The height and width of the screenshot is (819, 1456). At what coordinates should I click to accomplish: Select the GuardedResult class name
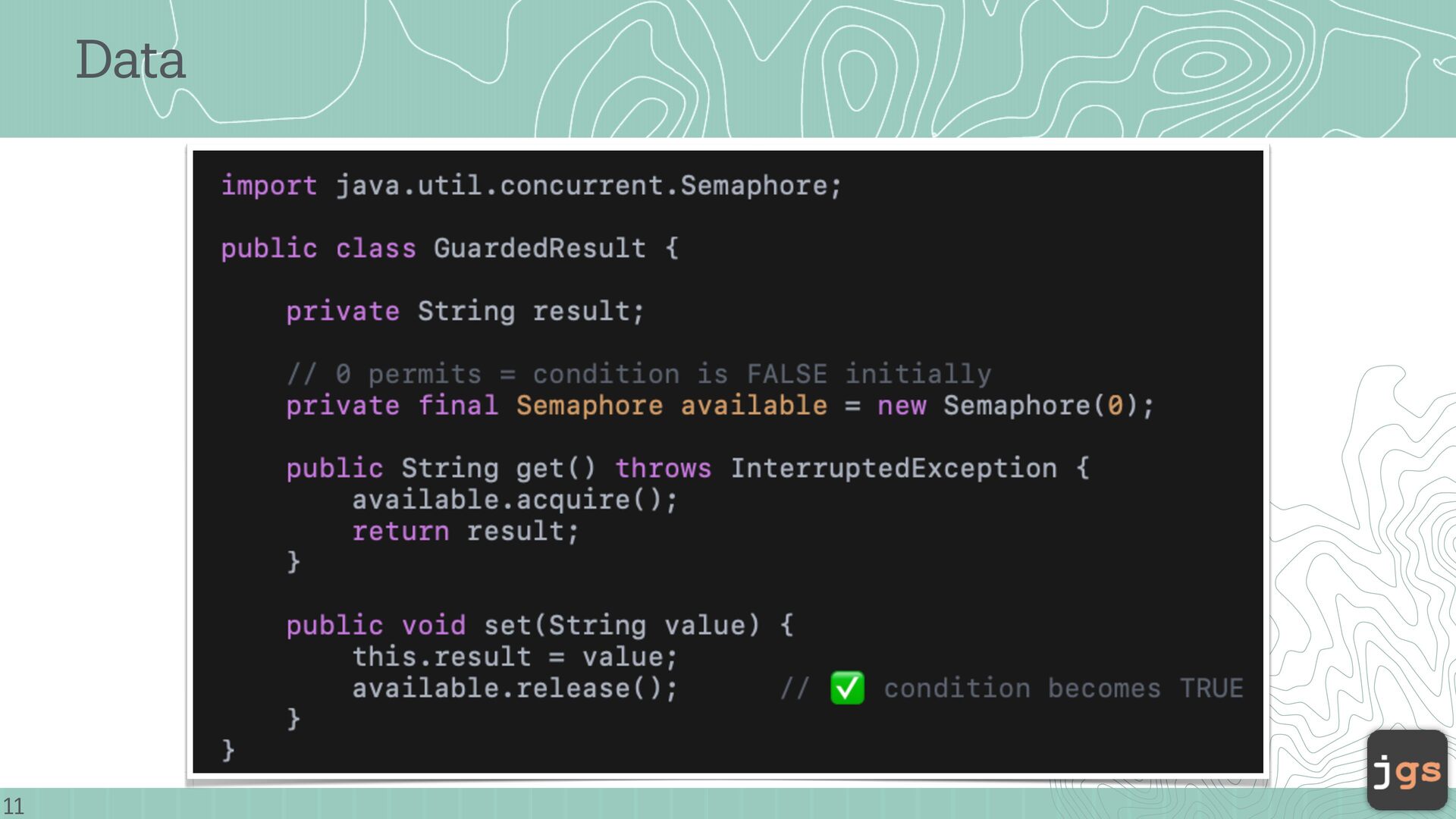(539, 248)
